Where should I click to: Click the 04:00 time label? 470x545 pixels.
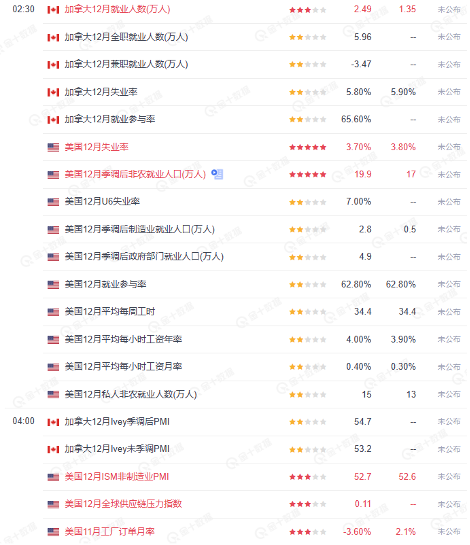23,421
